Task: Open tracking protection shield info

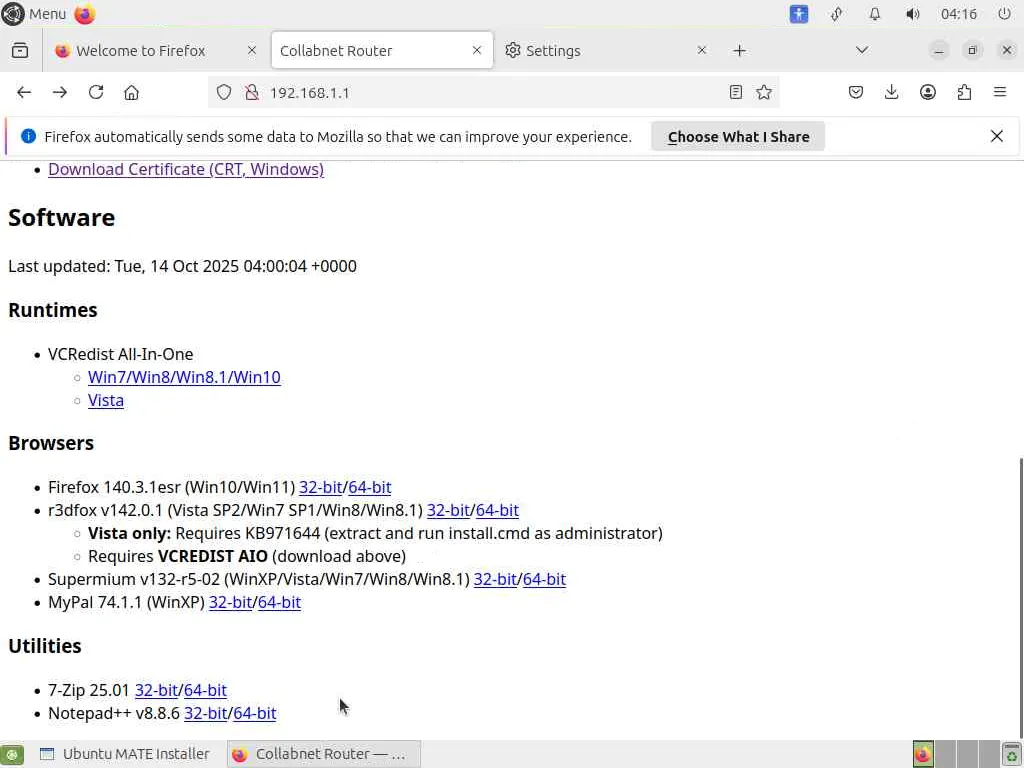Action: [224, 92]
